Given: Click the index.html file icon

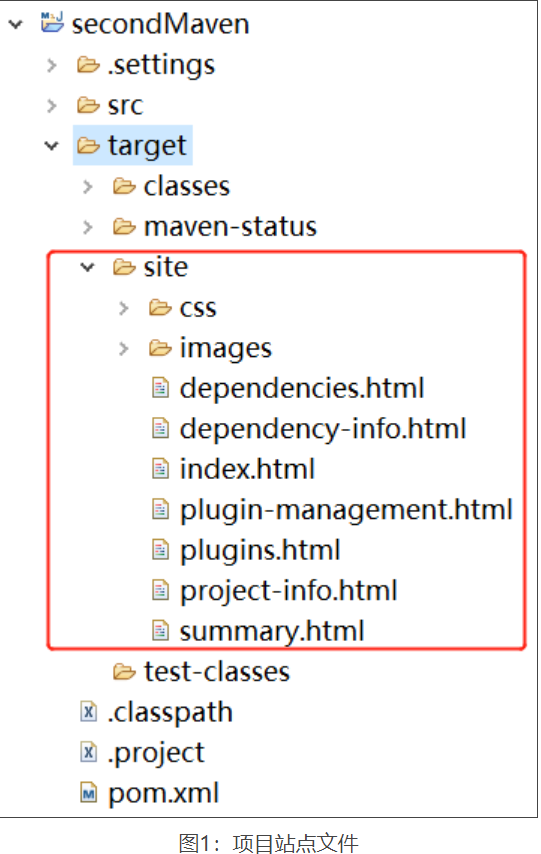Looking at the screenshot, I should tap(160, 468).
